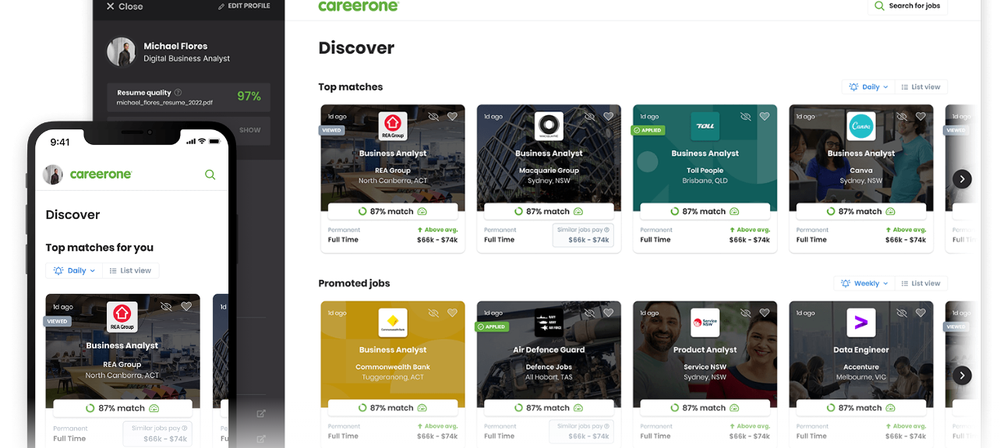This screenshot has height=448, width=1000.
Task: Favorite the Canva job
Action: 920,117
